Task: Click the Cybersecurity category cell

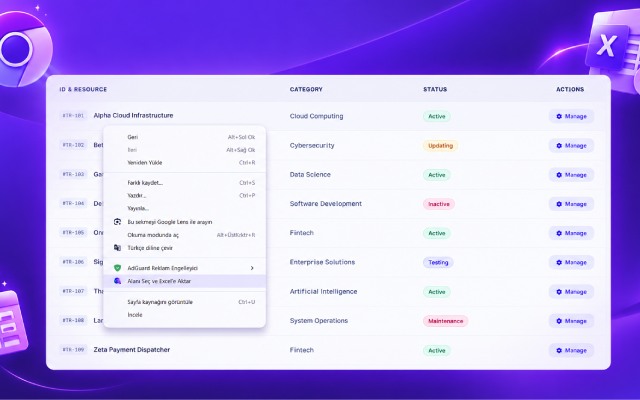Action: [312, 146]
